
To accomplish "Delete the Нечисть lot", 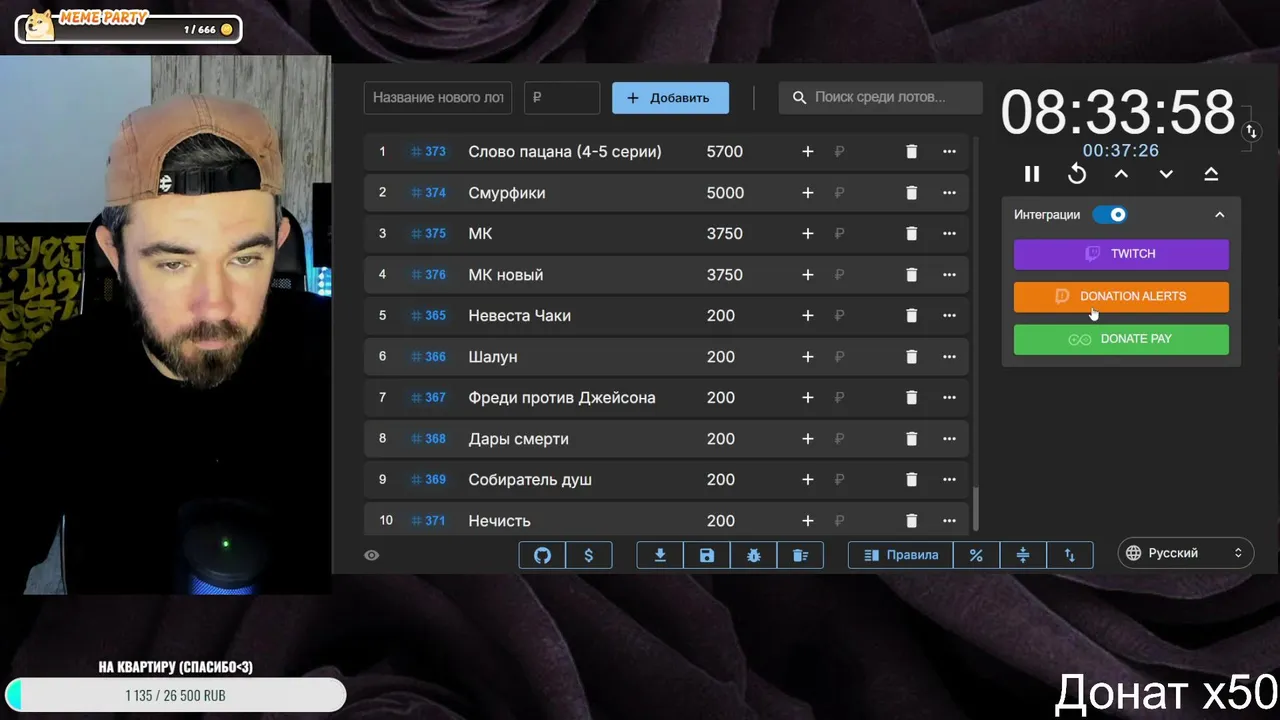I will pos(911,521).
